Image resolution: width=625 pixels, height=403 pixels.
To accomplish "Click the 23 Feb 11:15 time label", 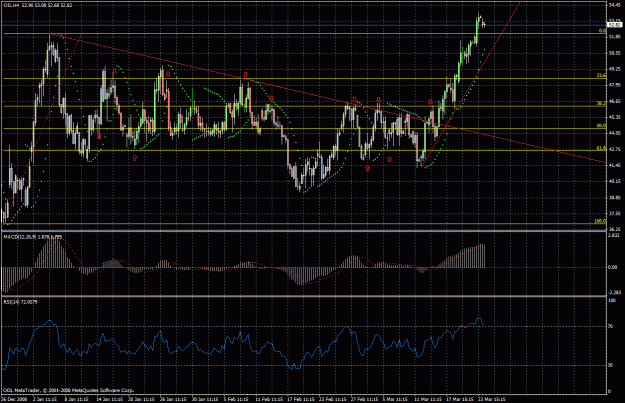I will (334, 399).
